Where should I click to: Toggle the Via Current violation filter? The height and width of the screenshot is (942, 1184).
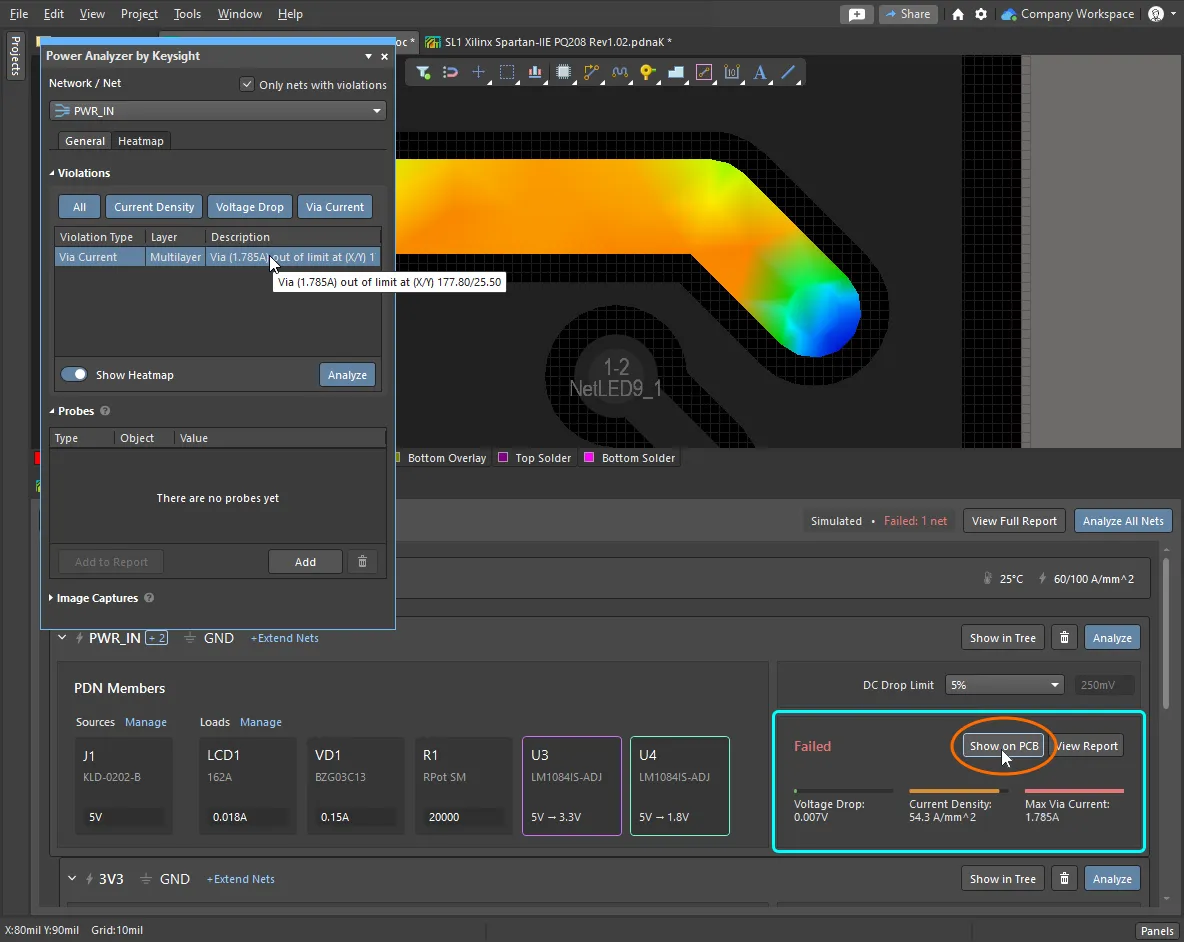coord(335,207)
